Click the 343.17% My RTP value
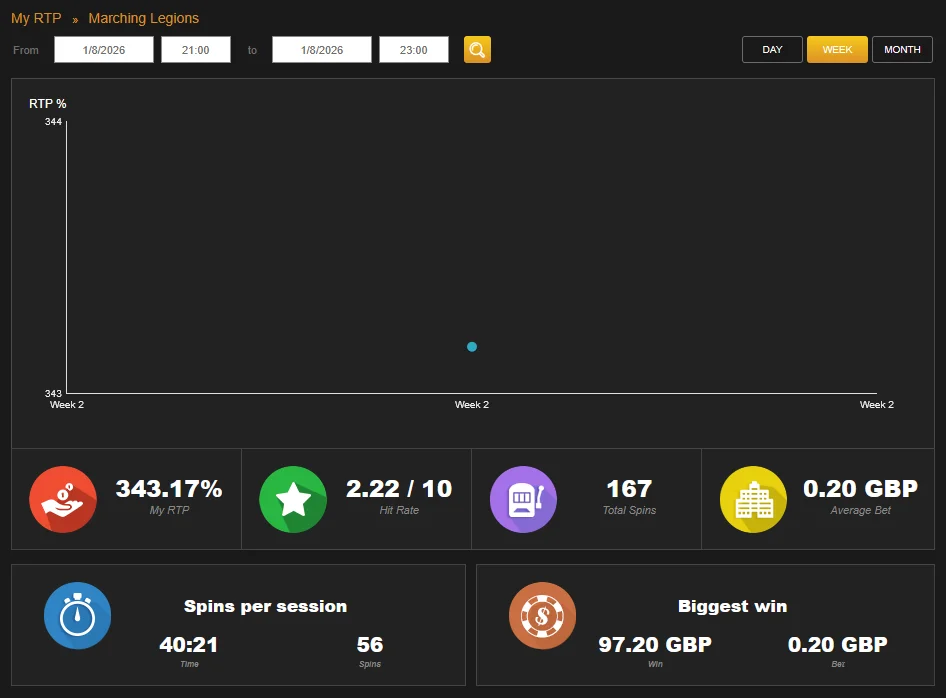This screenshot has width=946, height=698. tap(169, 489)
